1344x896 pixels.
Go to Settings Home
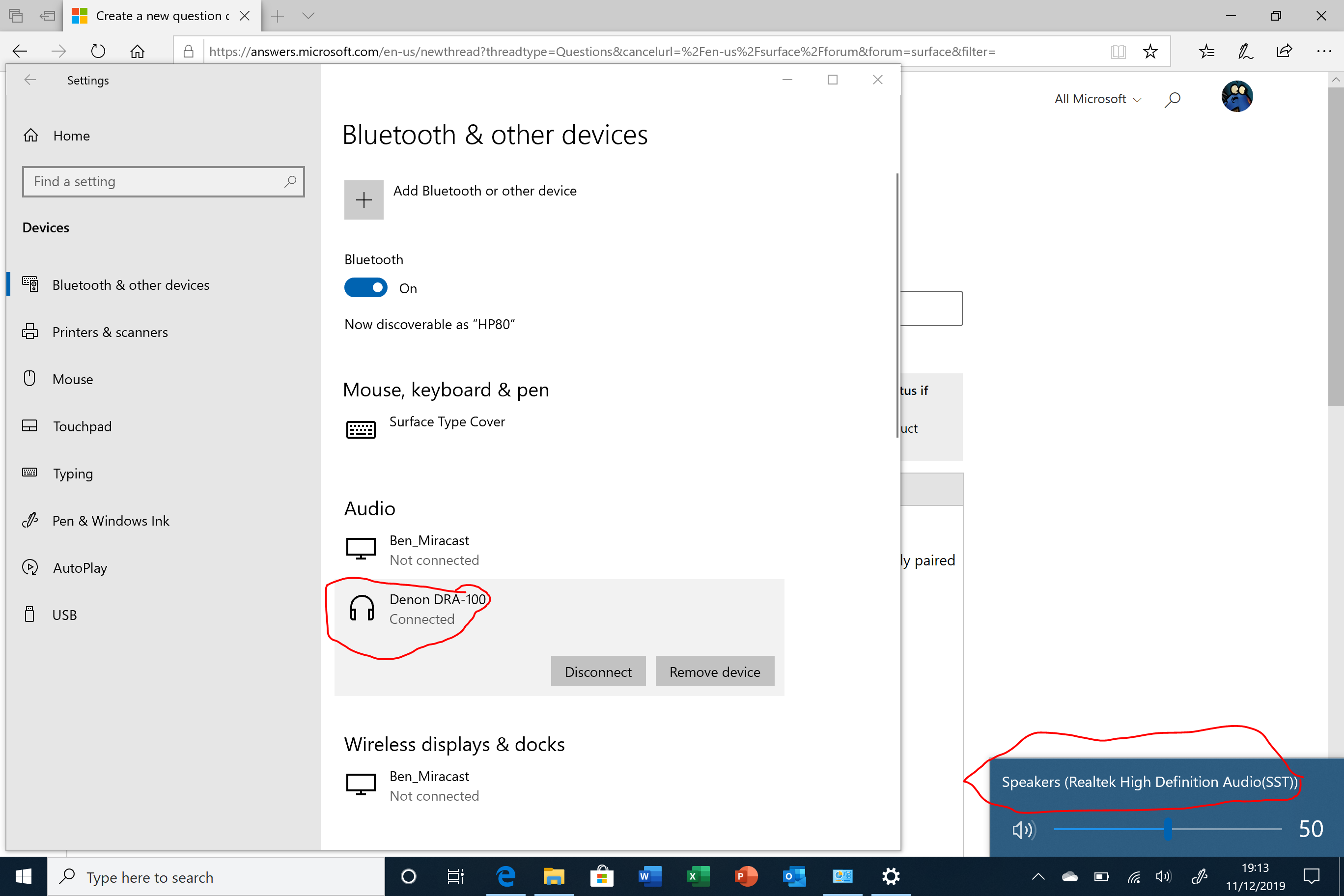click(71, 136)
